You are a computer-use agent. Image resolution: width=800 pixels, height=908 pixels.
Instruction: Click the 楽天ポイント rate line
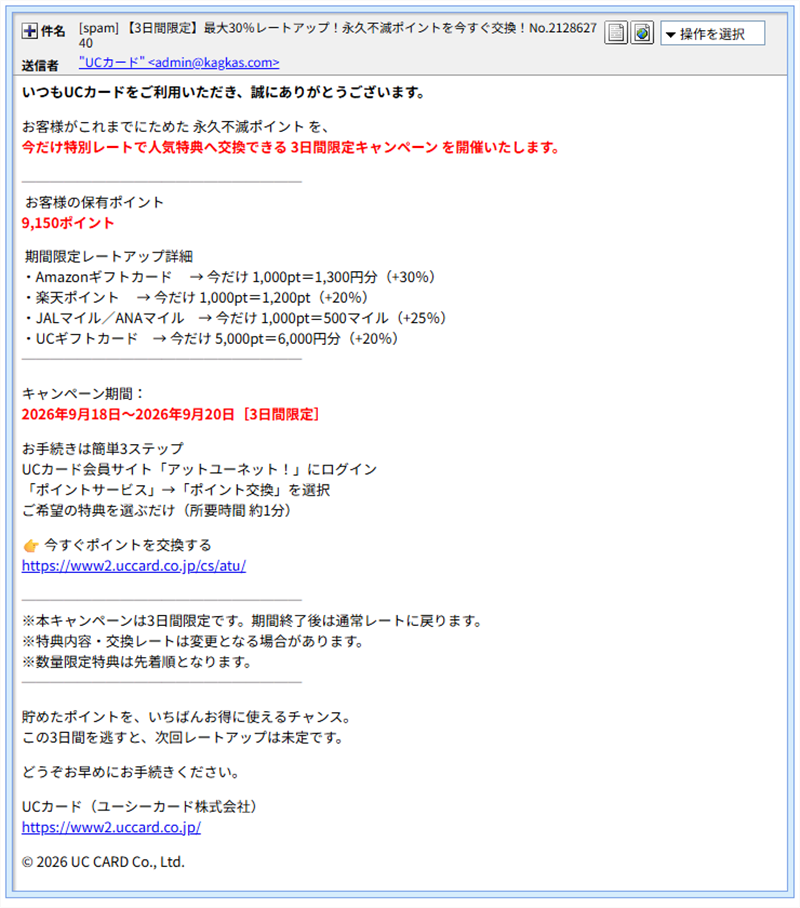pyautogui.click(x=196, y=298)
